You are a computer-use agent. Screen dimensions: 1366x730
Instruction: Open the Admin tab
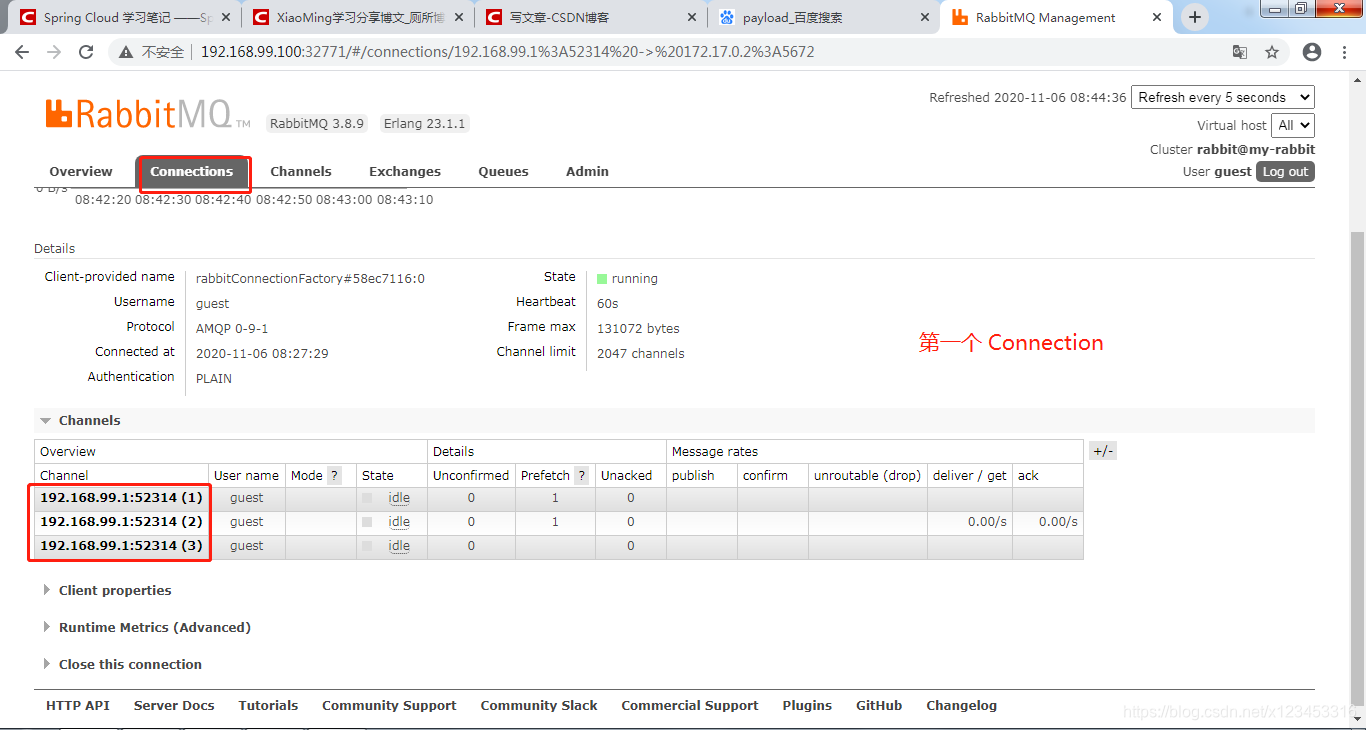coord(587,171)
